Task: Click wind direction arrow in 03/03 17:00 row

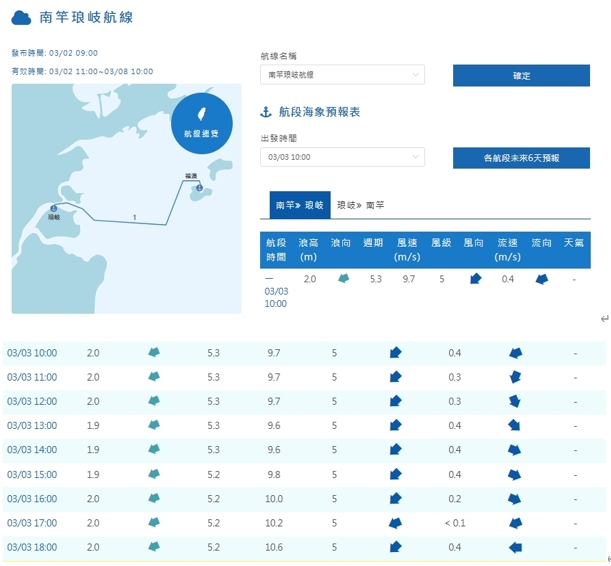Action: [x=395, y=523]
